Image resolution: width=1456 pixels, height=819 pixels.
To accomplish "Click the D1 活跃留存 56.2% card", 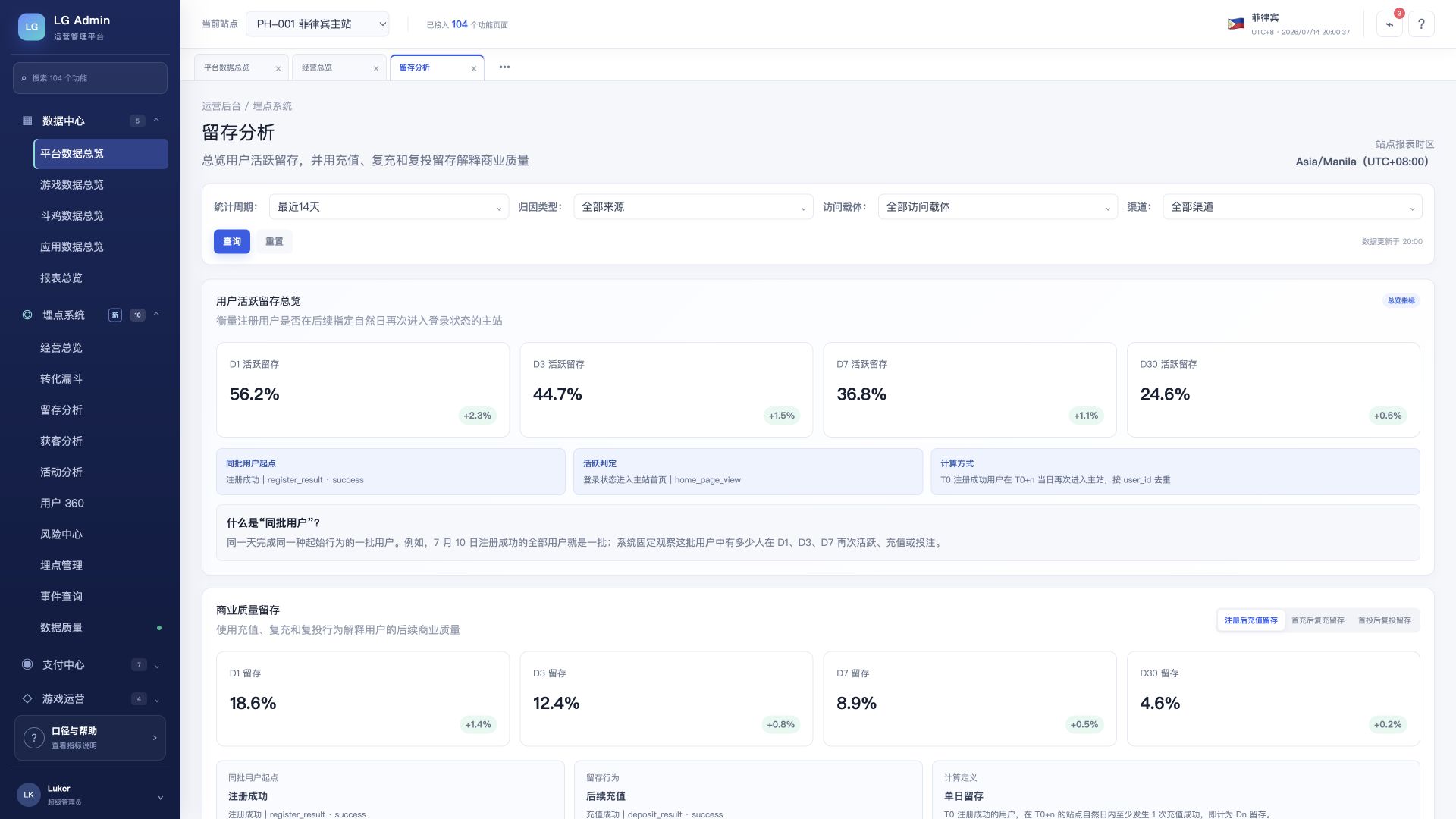I will click(x=362, y=390).
